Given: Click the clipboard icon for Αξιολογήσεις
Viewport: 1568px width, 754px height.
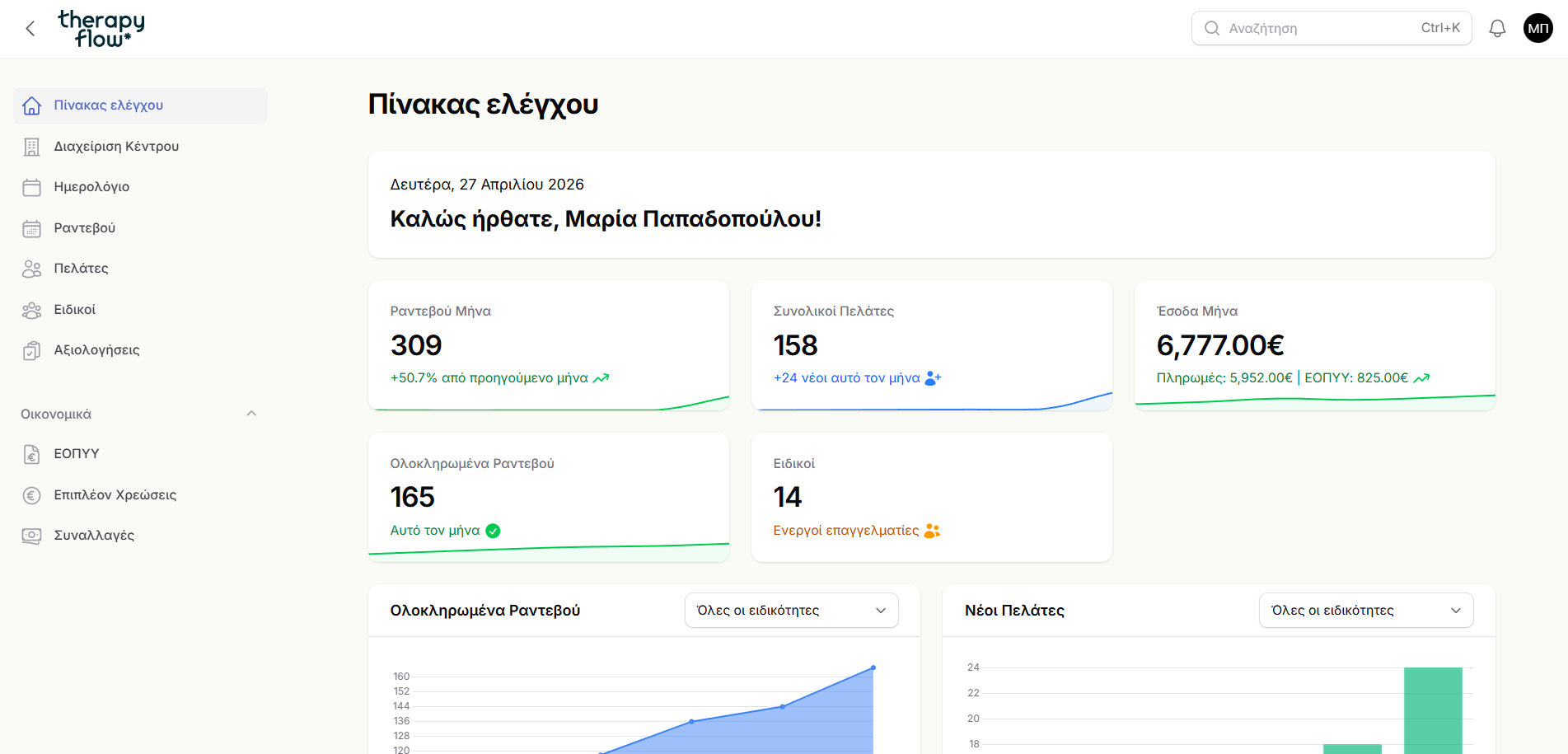Looking at the screenshot, I should click(31, 350).
